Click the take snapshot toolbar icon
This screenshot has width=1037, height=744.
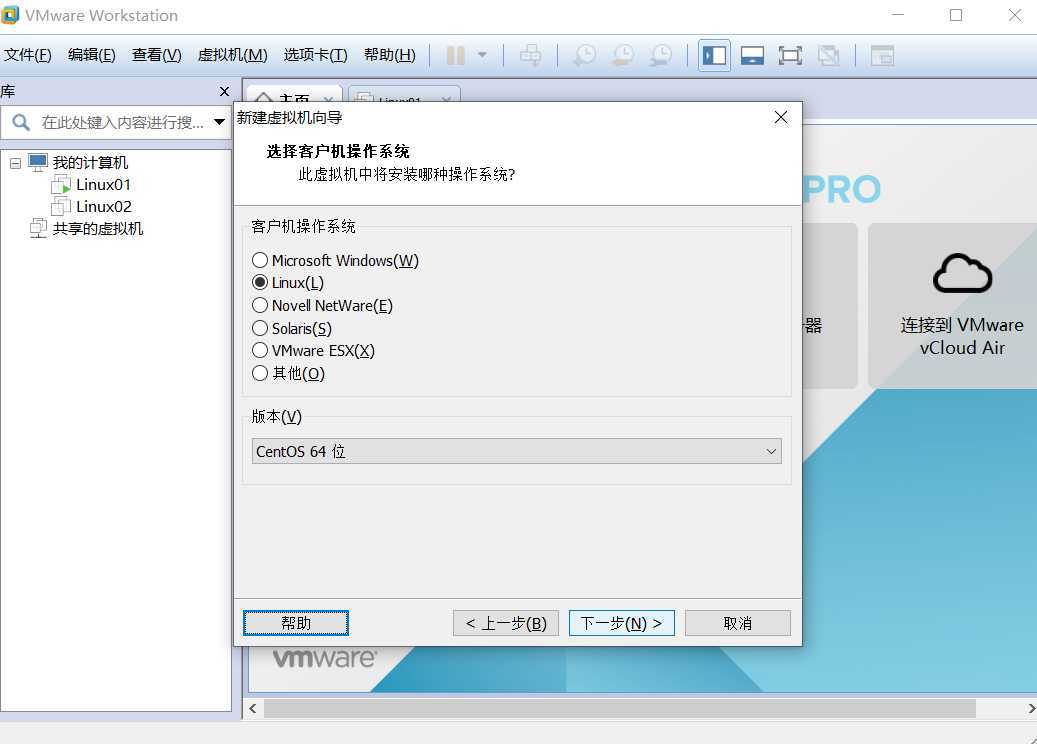pos(585,56)
